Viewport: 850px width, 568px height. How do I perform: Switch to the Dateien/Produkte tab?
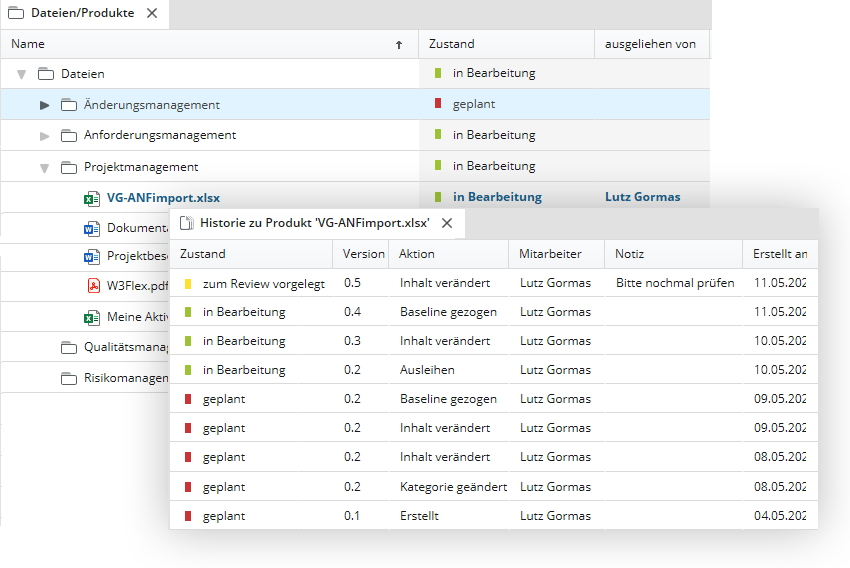(82, 13)
